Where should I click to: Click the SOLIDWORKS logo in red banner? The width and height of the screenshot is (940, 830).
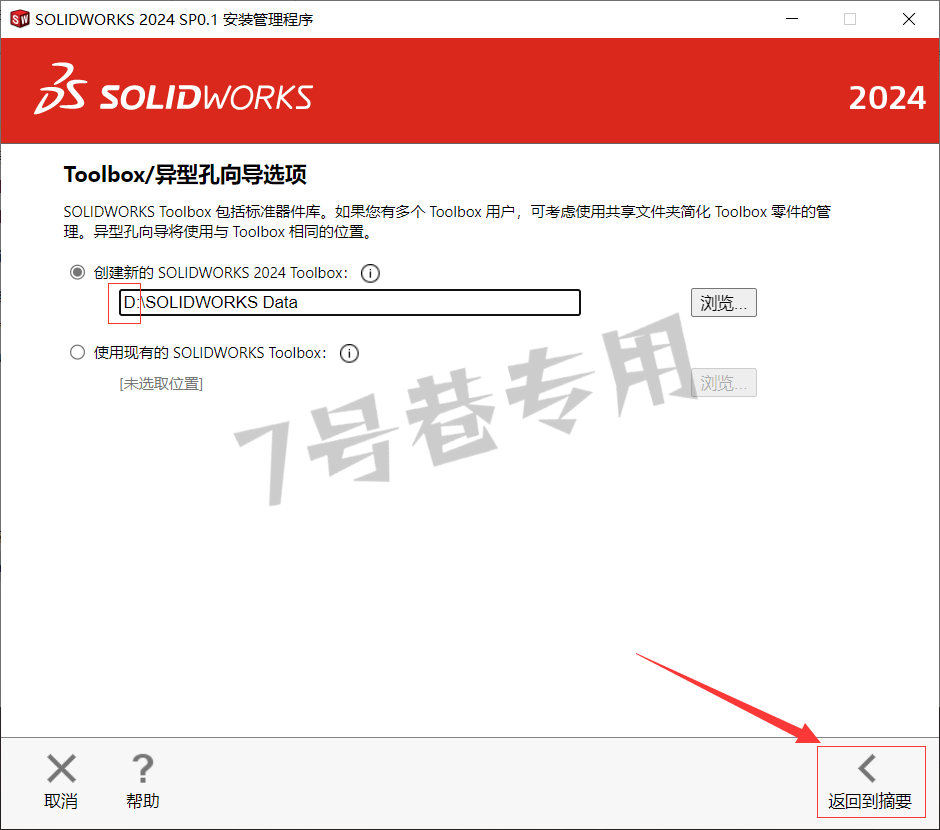(173, 90)
